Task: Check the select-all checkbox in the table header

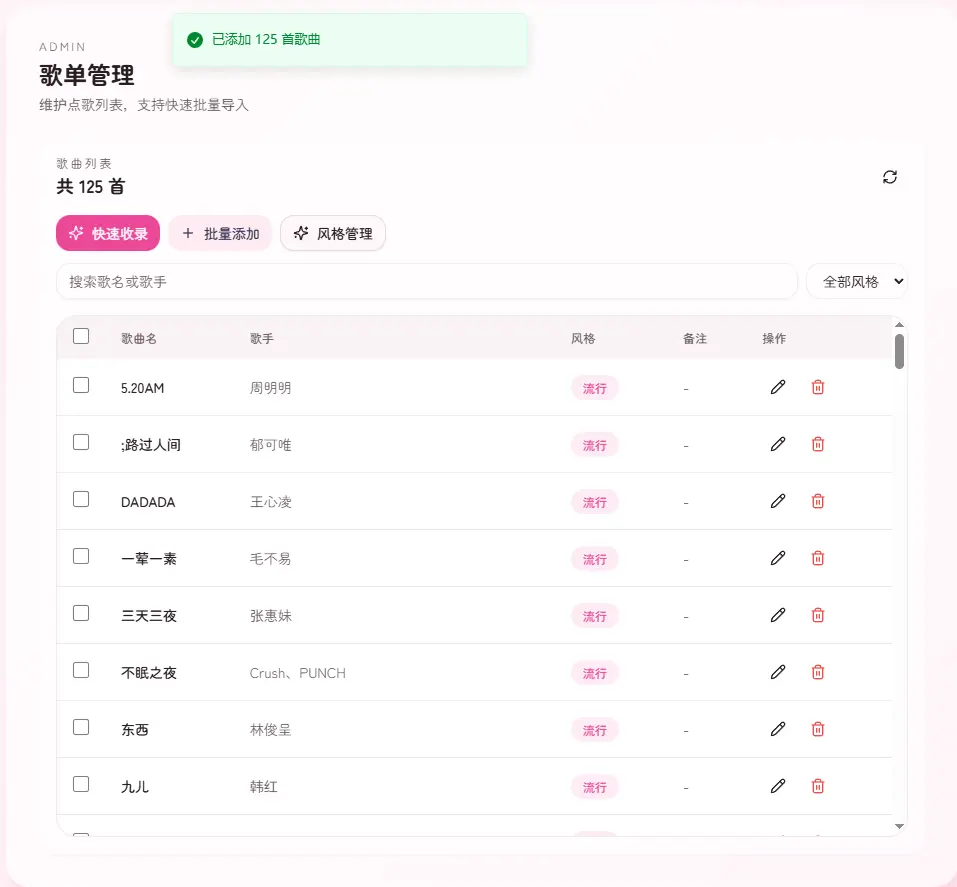Action: coord(81,336)
